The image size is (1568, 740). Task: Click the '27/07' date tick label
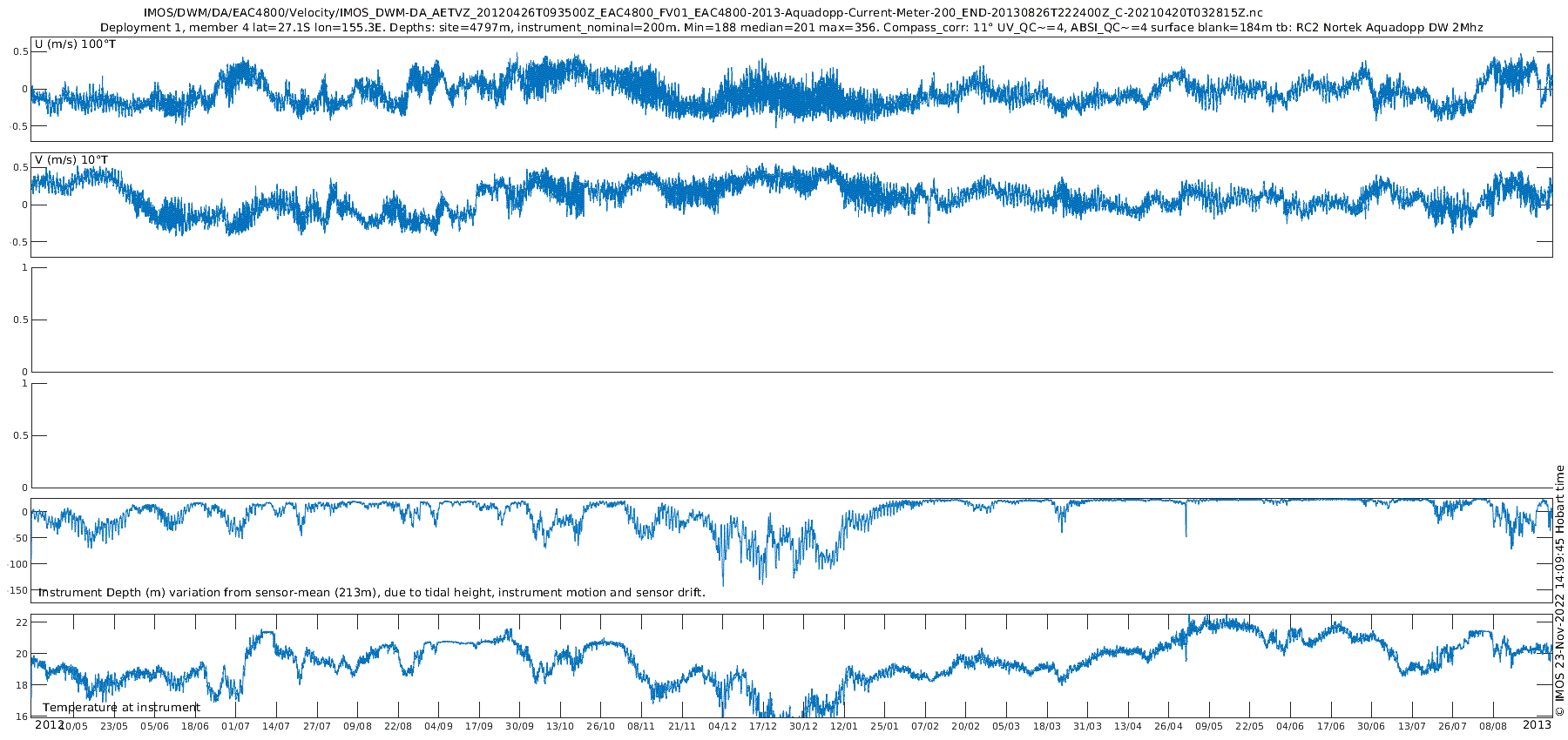(317, 726)
